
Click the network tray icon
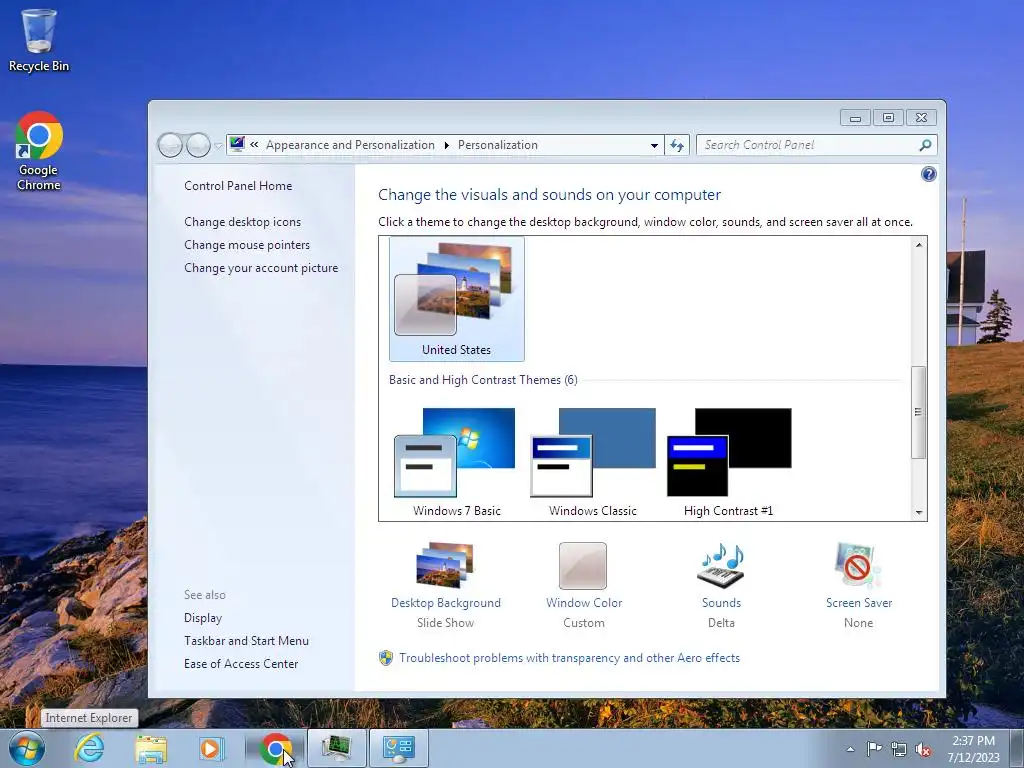[899, 750]
